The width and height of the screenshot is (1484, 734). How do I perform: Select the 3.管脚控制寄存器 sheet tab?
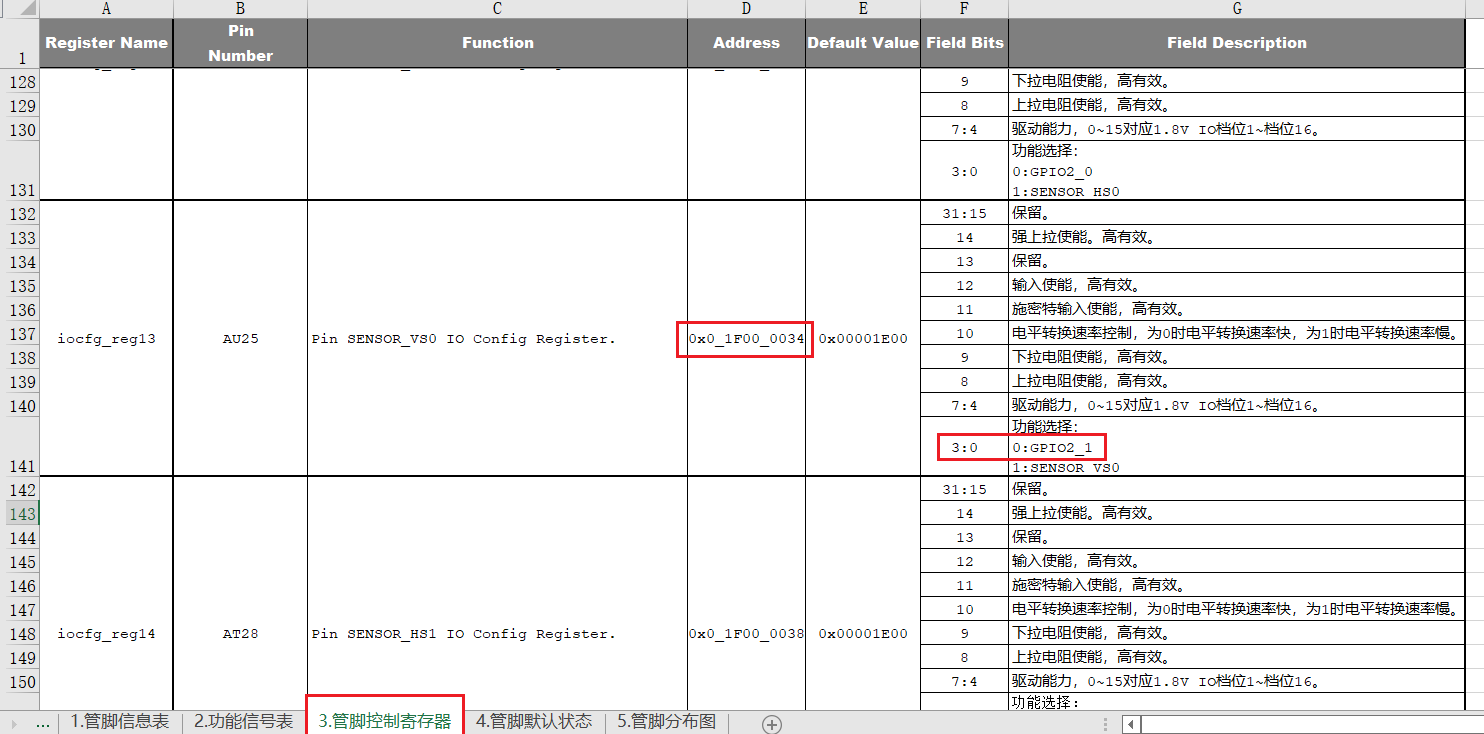point(385,722)
